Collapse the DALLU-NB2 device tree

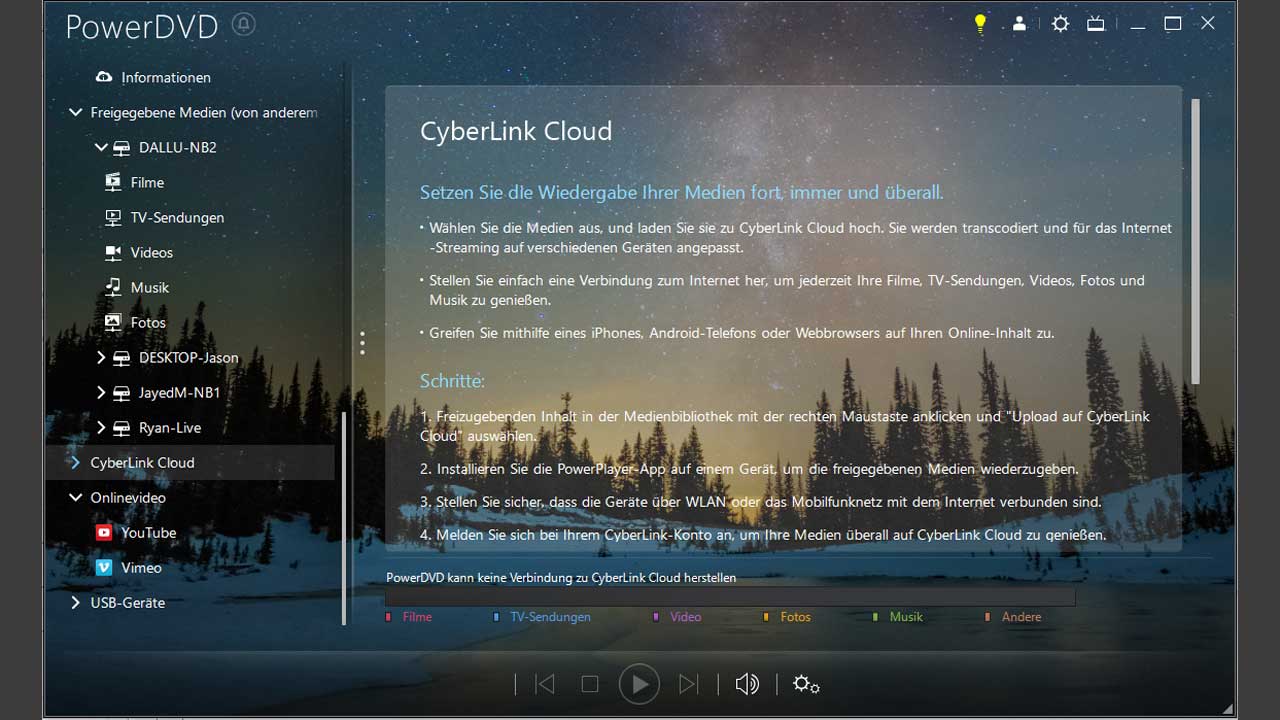point(101,147)
